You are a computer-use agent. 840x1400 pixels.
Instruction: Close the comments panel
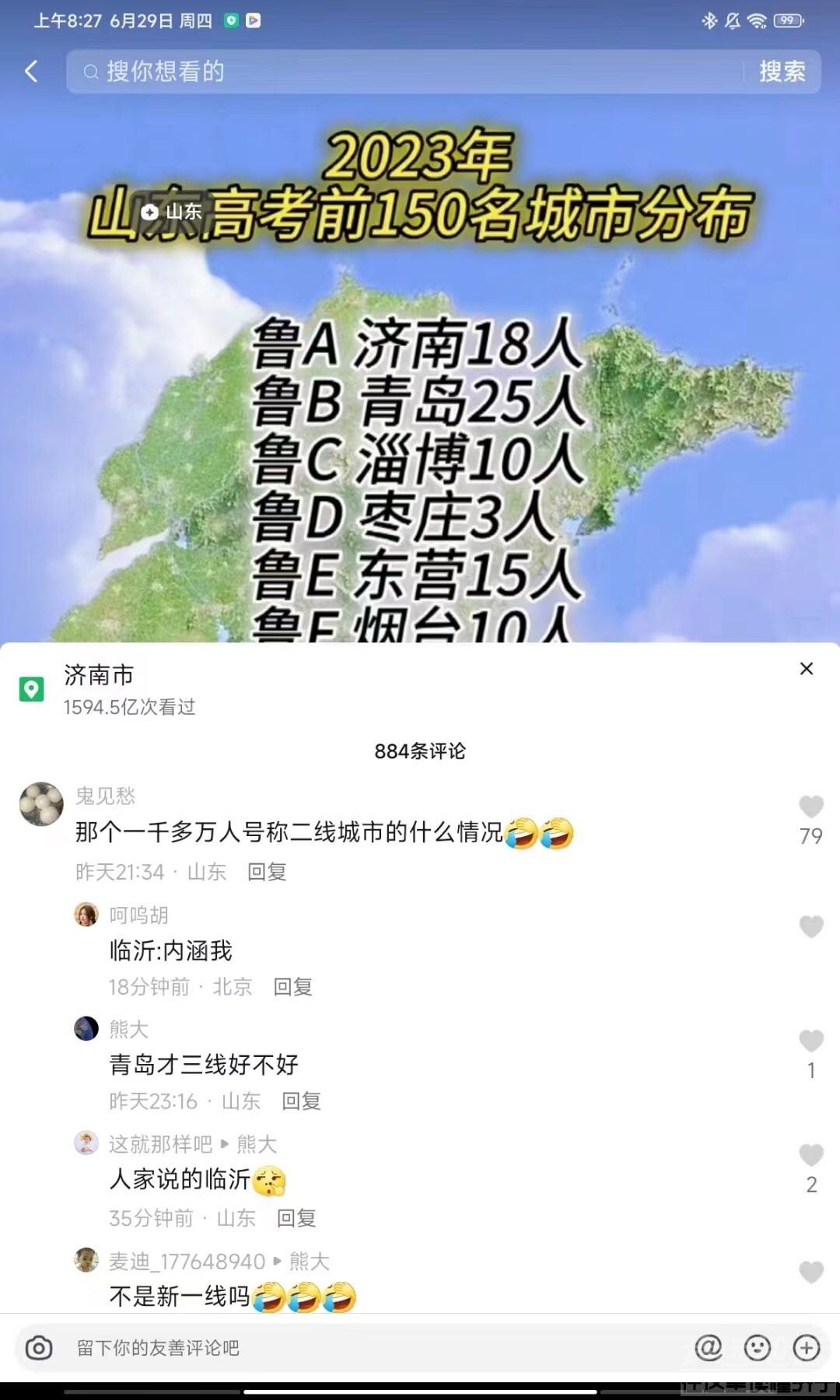point(807,669)
